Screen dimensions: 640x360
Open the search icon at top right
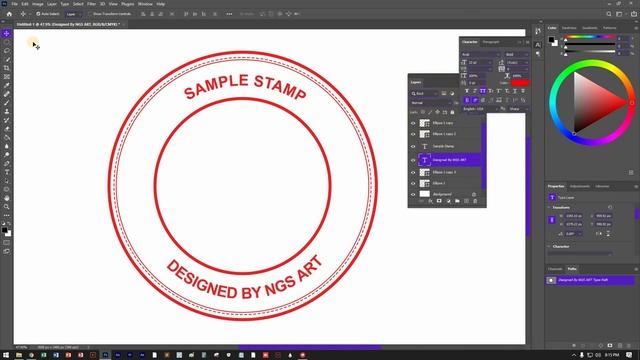click(609, 14)
